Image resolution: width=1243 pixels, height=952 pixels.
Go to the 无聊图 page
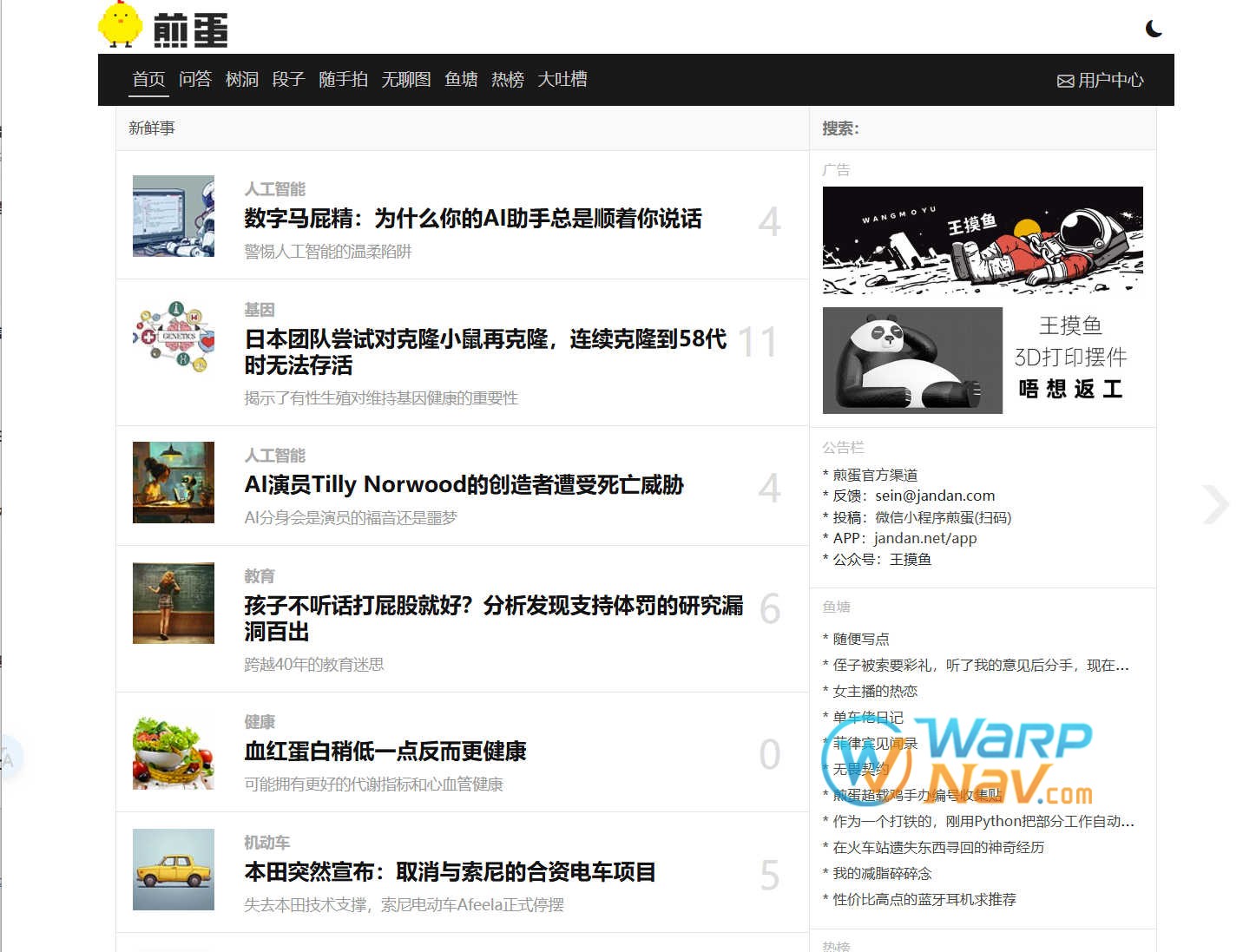tap(405, 79)
